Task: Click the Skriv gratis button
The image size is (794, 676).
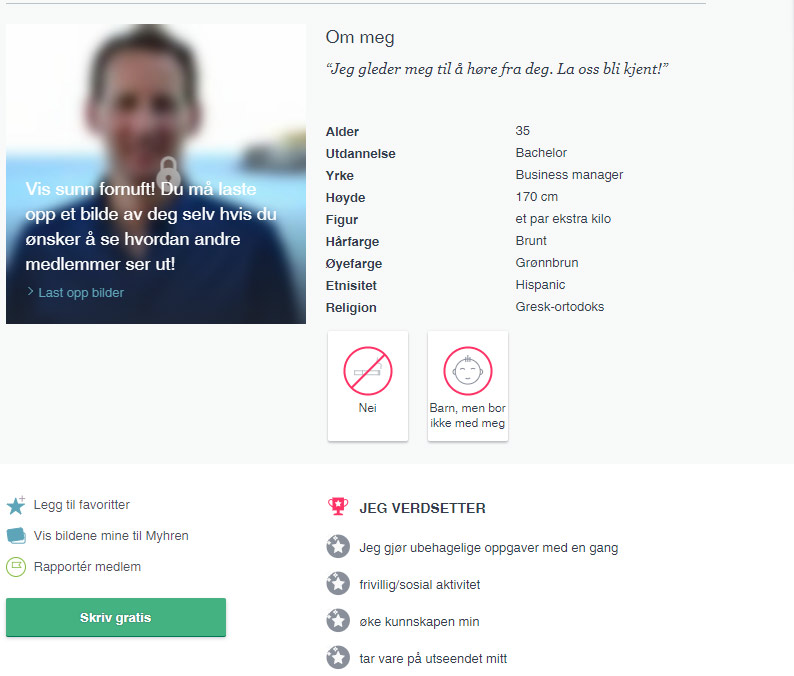Action: tap(116, 617)
